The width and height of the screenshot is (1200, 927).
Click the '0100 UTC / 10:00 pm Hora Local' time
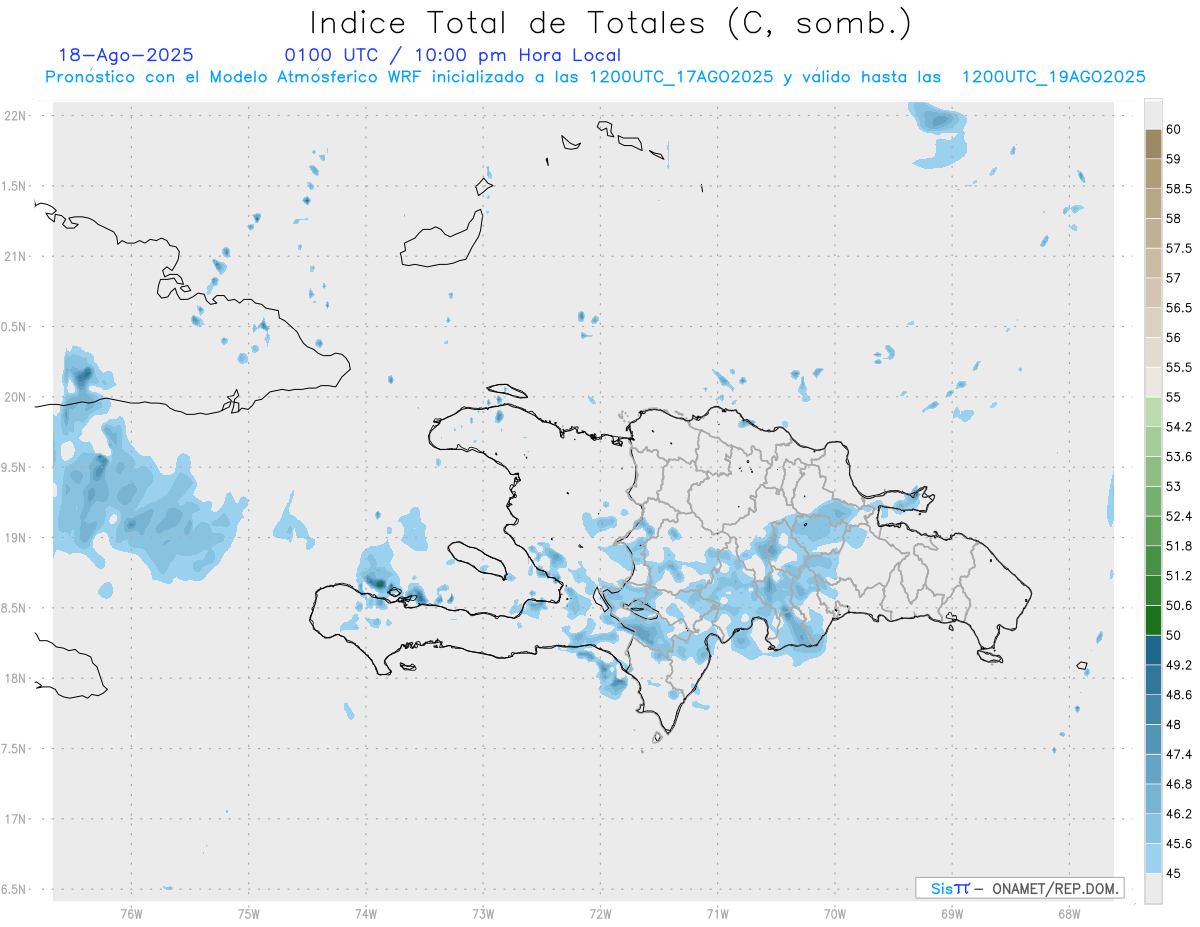(x=452, y=55)
